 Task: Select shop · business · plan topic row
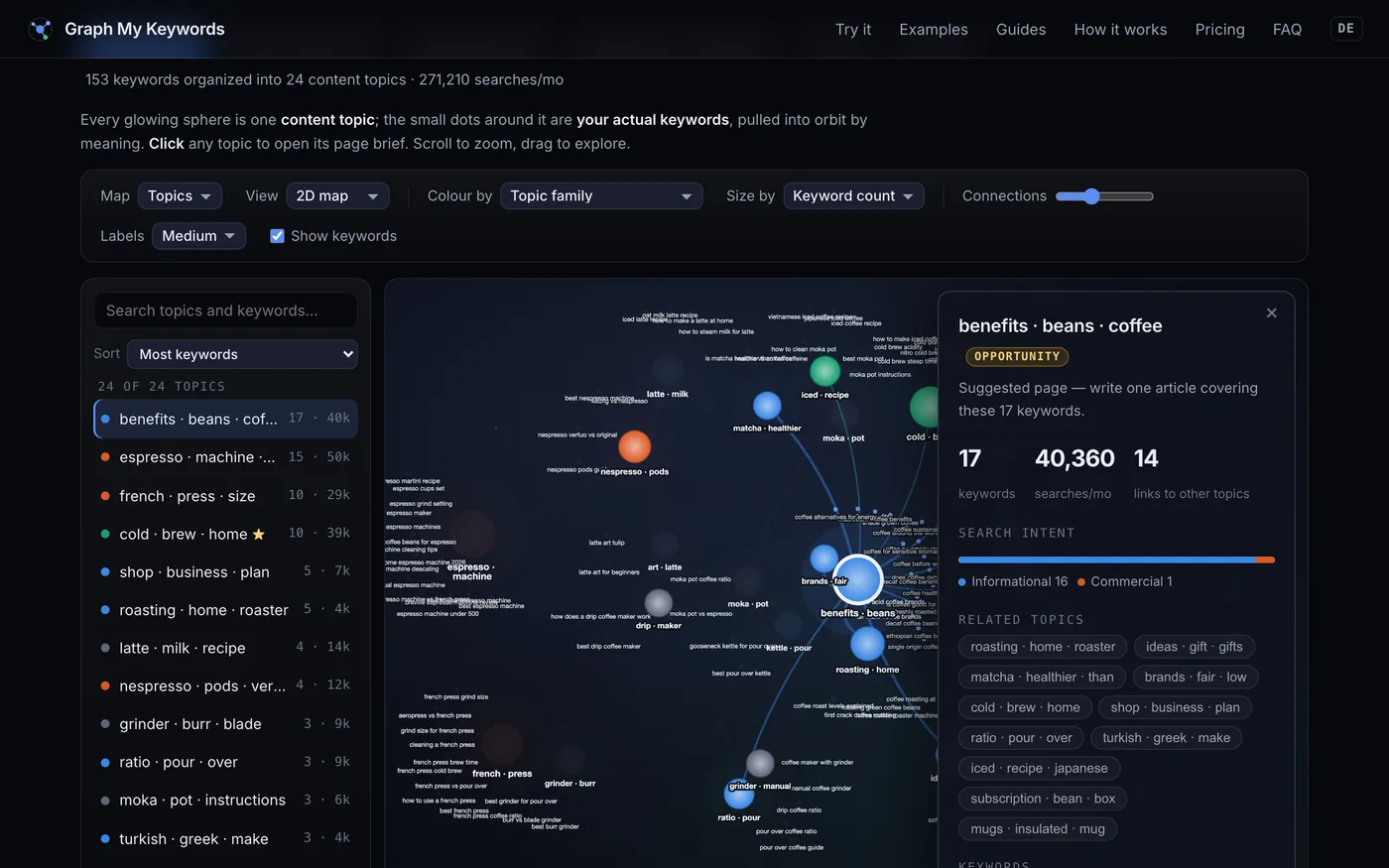click(x=225, y=572)
